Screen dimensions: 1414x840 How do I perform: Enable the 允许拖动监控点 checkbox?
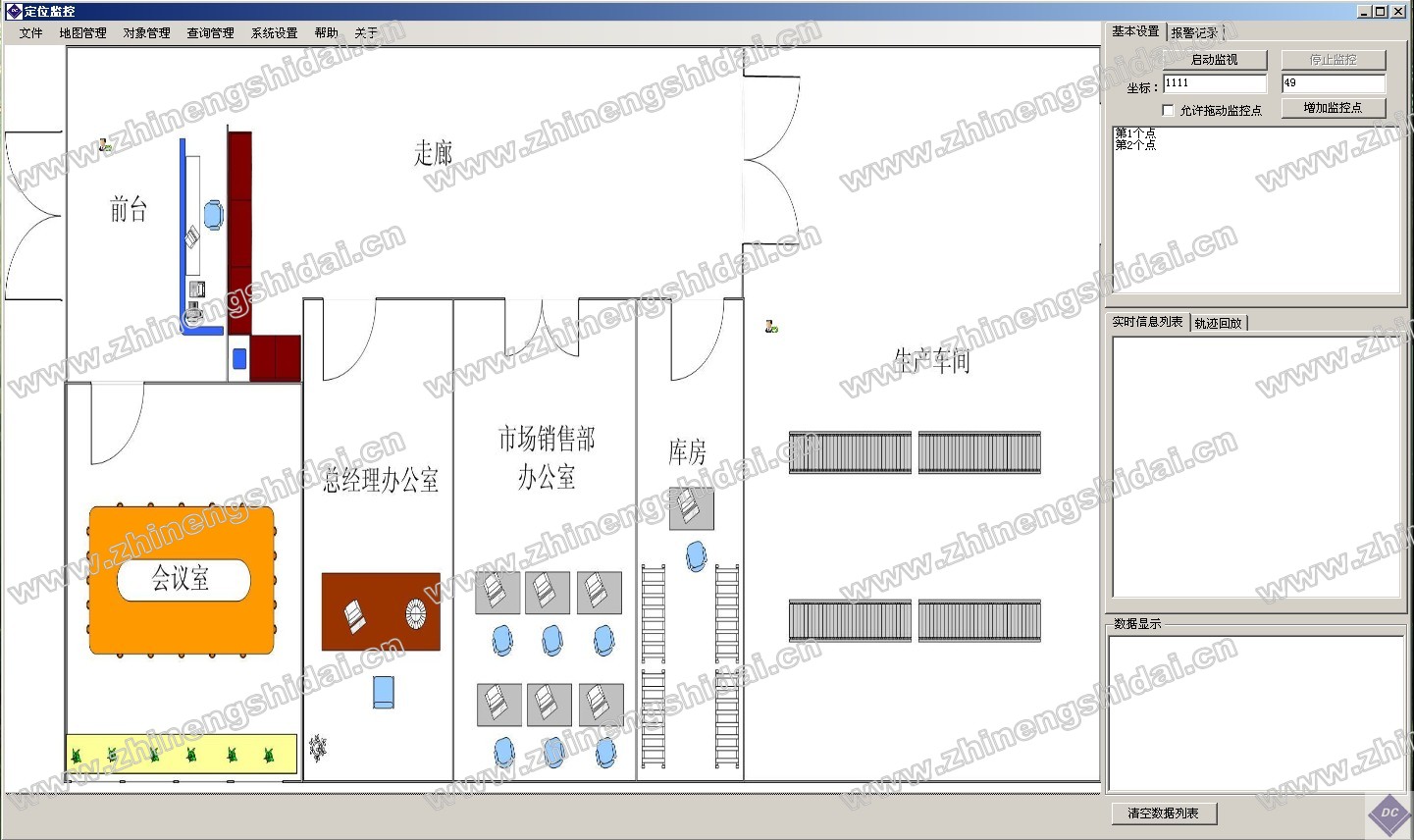[x=1168, y=110]
